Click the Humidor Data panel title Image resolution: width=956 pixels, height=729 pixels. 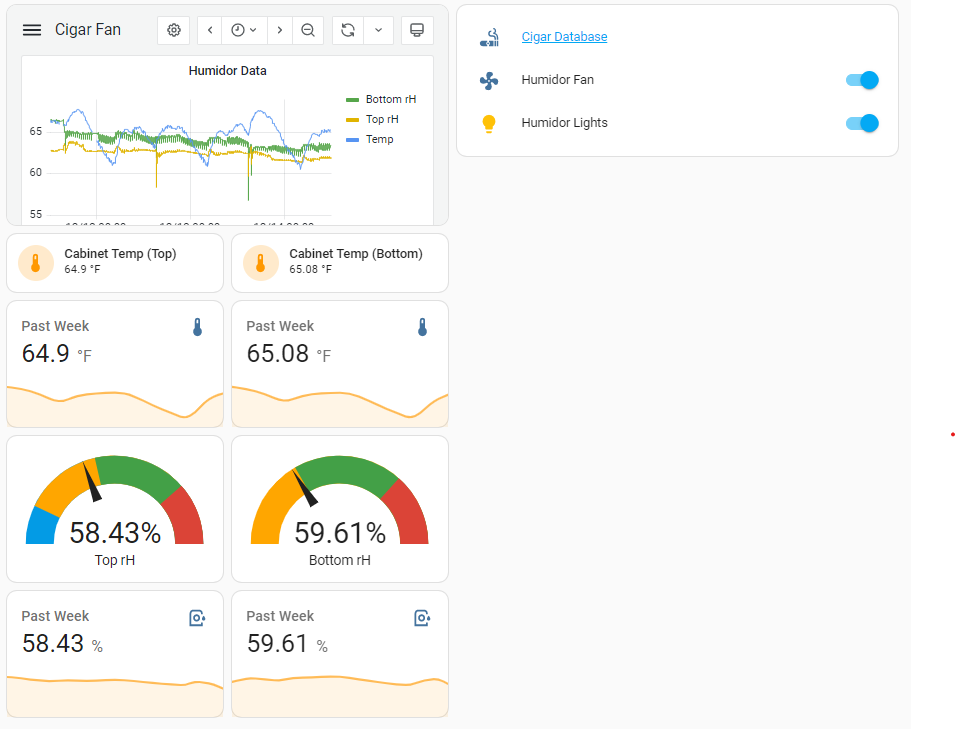(x=227, y=71)
